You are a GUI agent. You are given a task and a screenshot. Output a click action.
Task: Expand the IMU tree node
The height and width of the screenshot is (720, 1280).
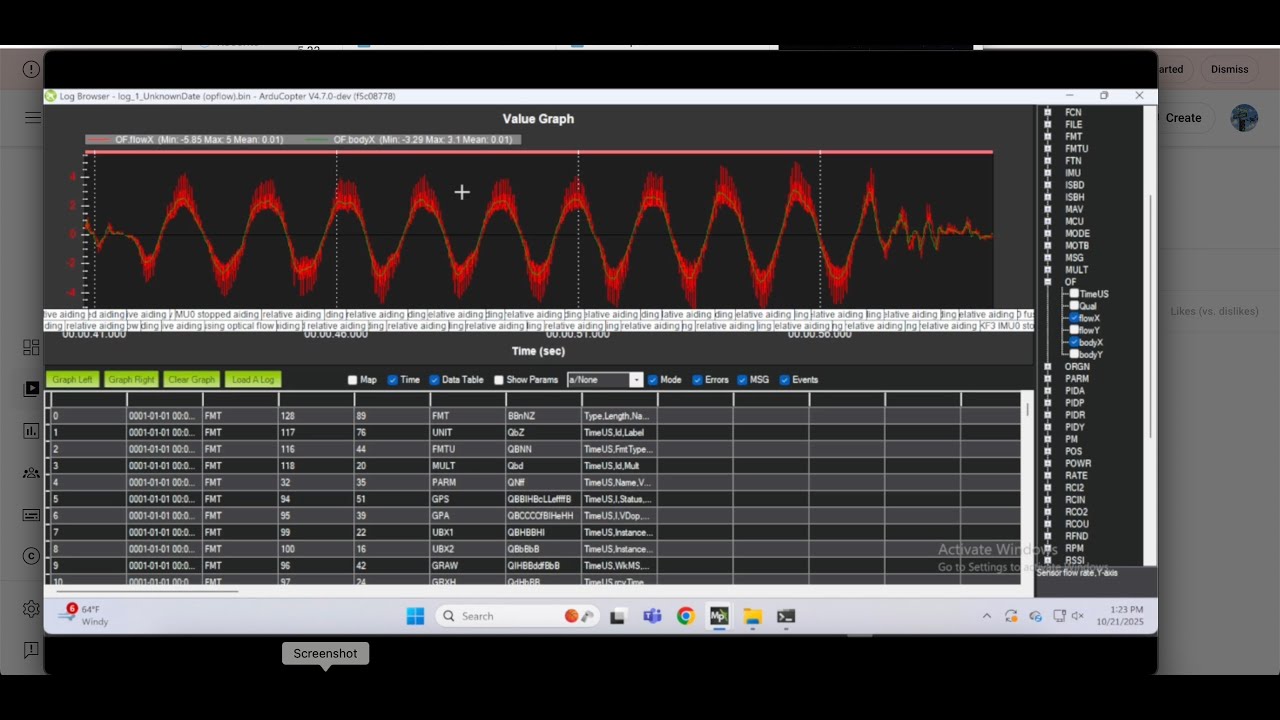coord(1047,173)
